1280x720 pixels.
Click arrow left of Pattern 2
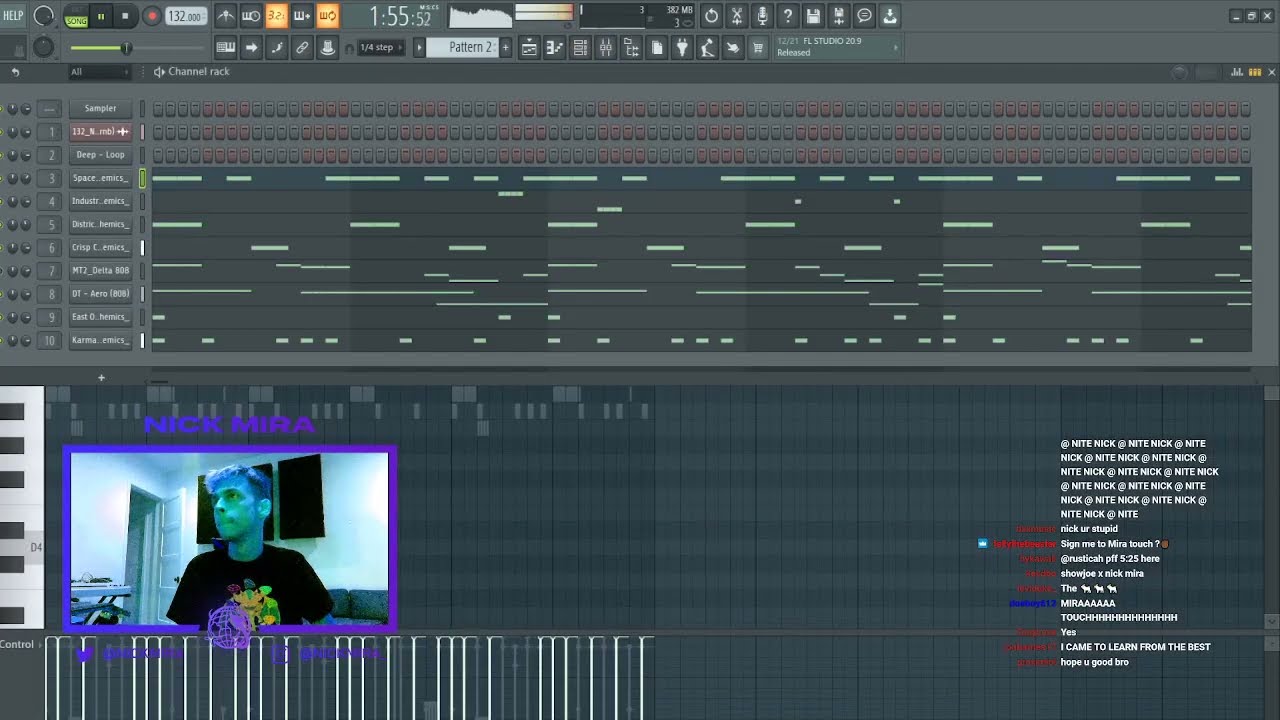(x=420, y=47)
